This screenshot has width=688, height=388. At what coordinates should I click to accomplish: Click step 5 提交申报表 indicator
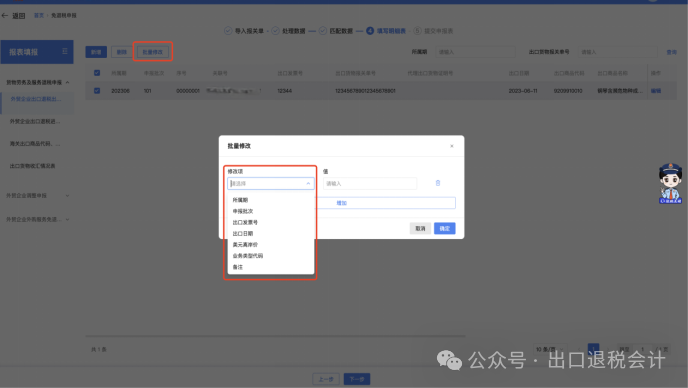434,31
